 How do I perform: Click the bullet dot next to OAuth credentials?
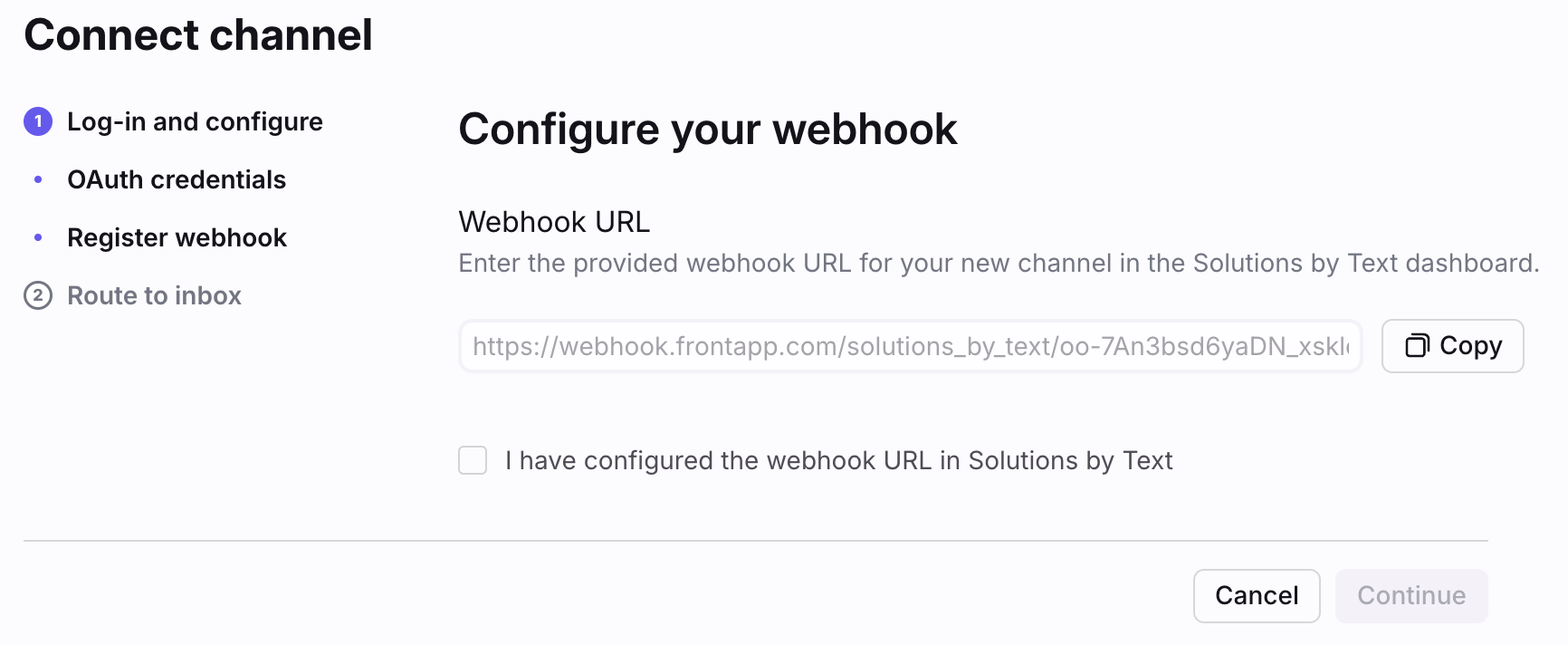coord(38,179)
